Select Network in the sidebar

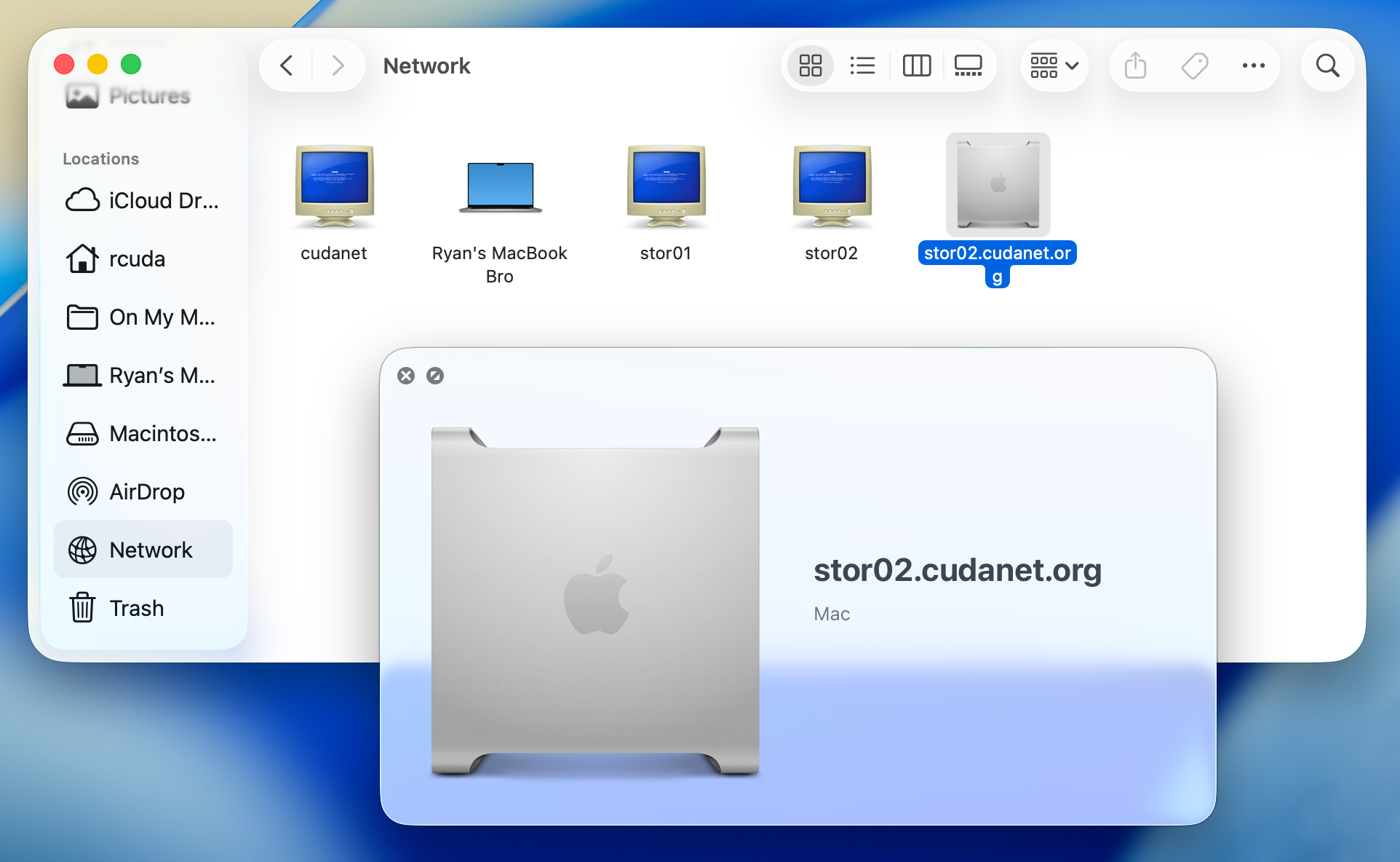(143, 550)
